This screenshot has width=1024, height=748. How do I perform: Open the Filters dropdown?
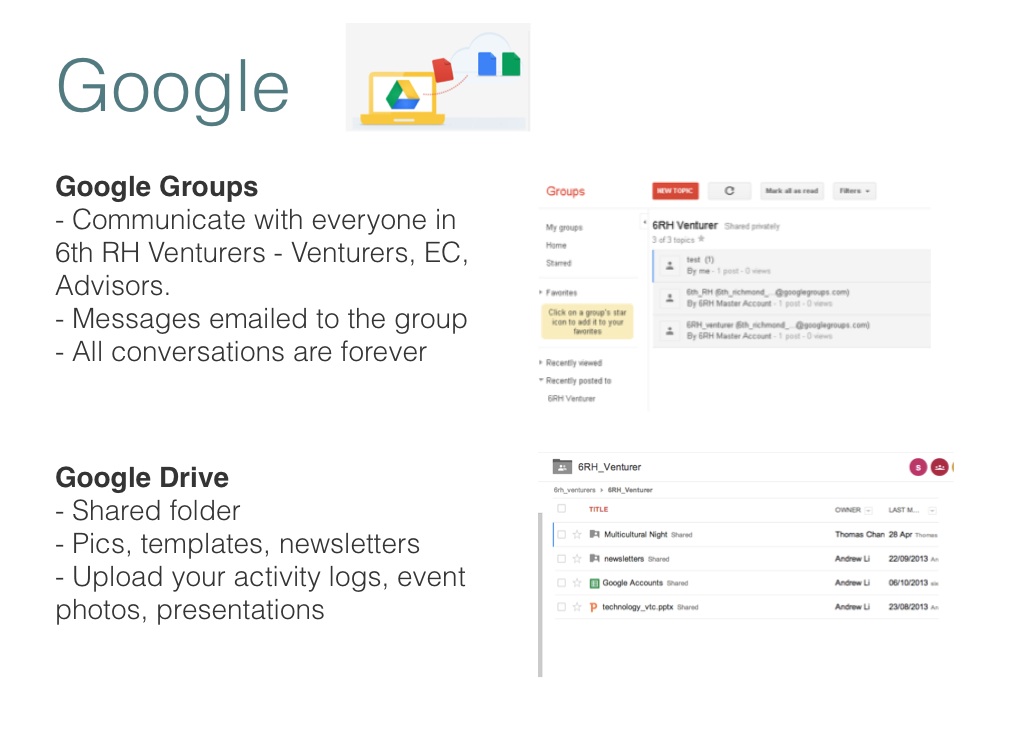[854, 191]
